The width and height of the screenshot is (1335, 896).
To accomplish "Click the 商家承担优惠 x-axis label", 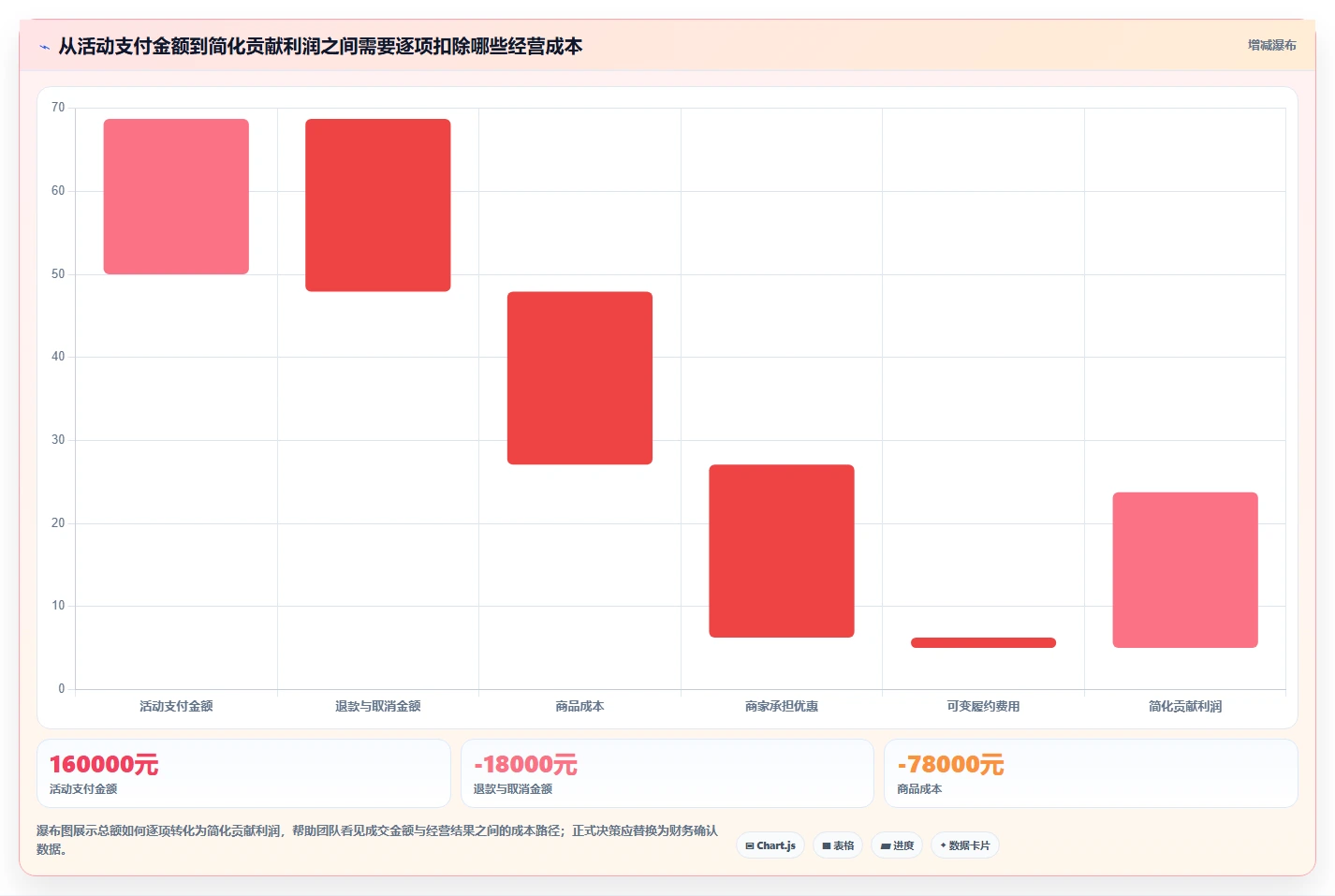I will click(782, 706).
